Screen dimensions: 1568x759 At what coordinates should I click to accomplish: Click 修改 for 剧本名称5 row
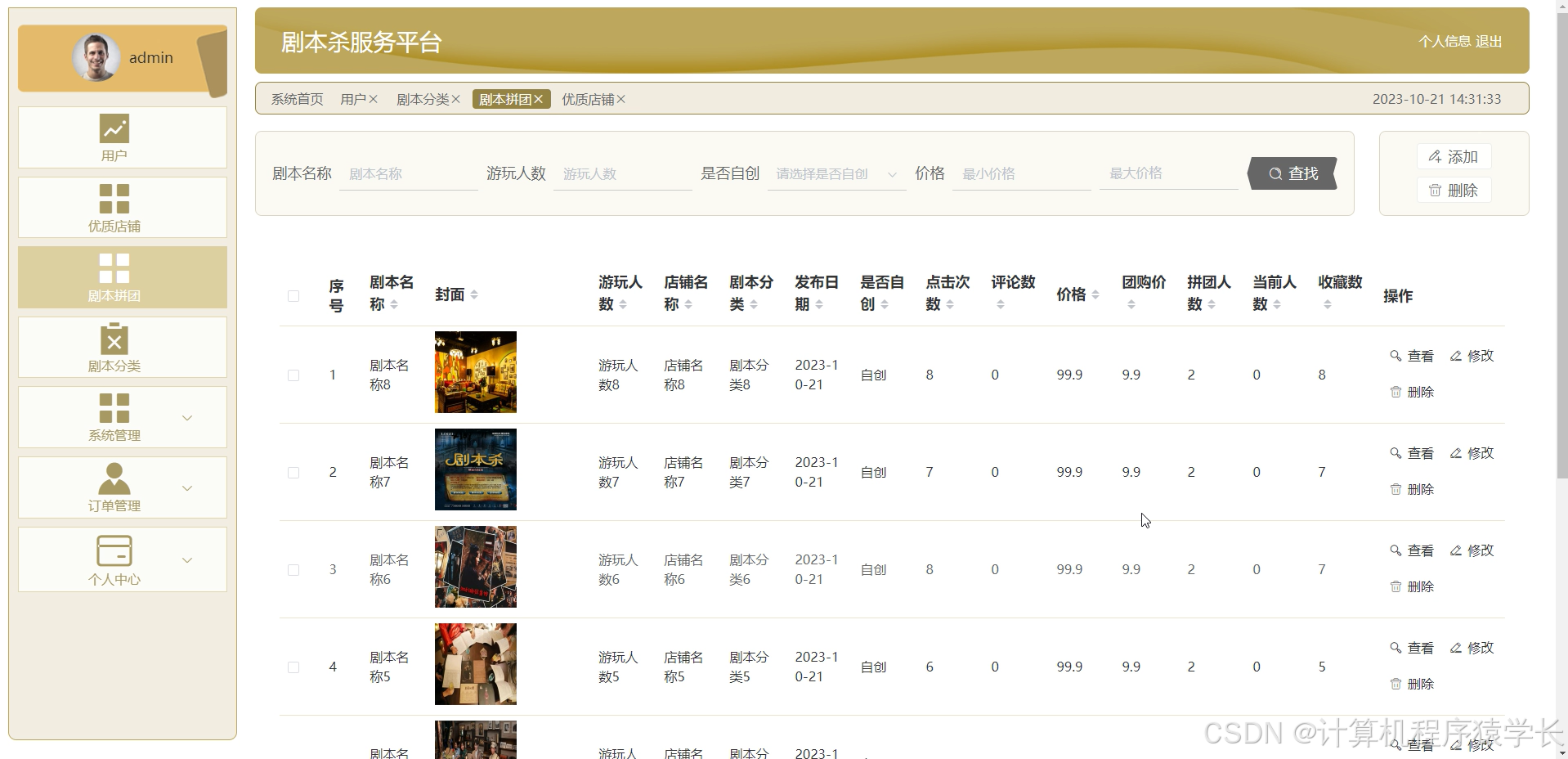1472,648
